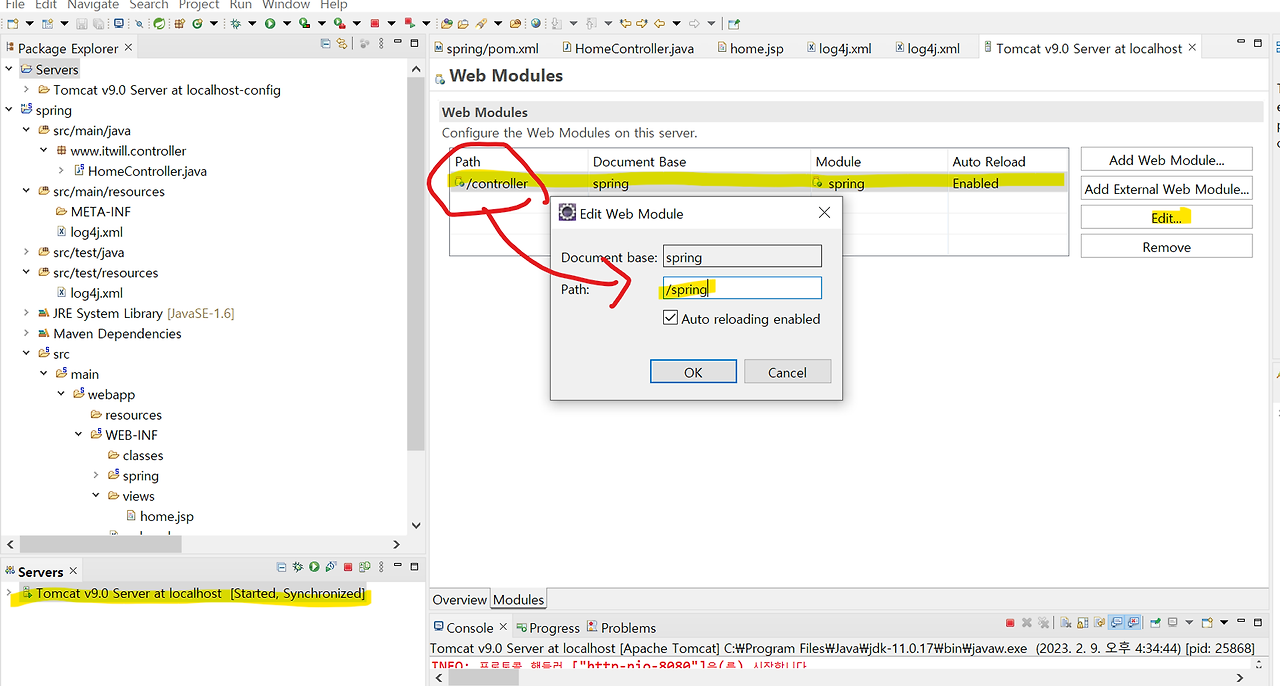Click the Edit... button
1280x686 pixels.
[1166, 218]
